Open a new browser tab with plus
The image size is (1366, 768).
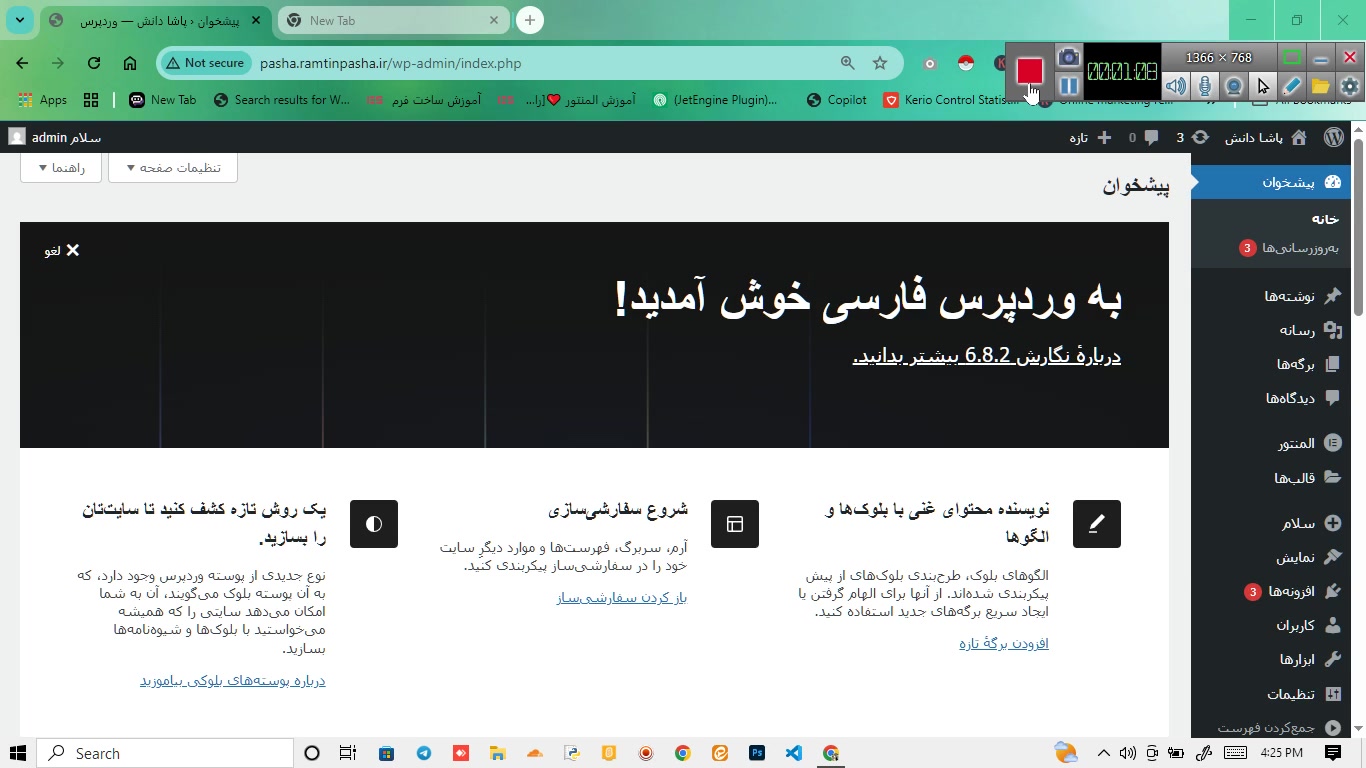click(530, 20)
